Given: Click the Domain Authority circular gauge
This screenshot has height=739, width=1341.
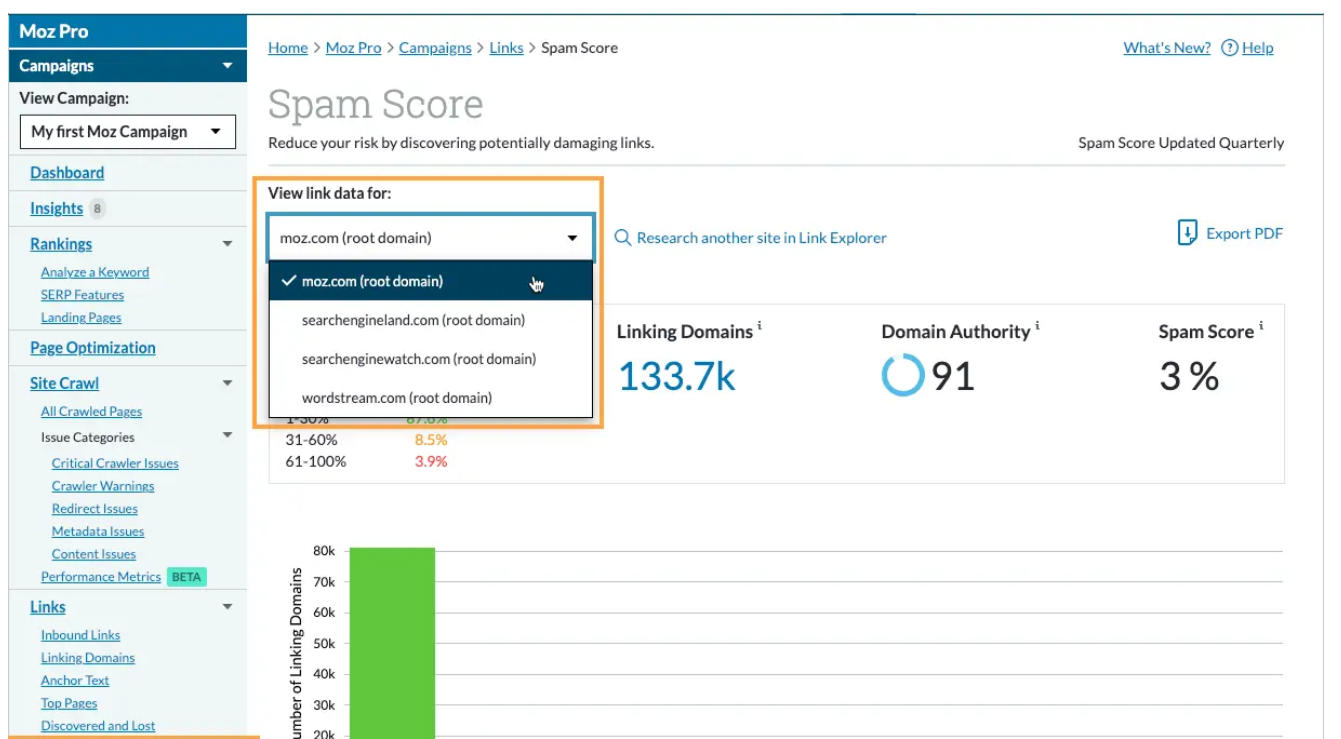Looking at the screenshot, I should (x=903, y=376).
